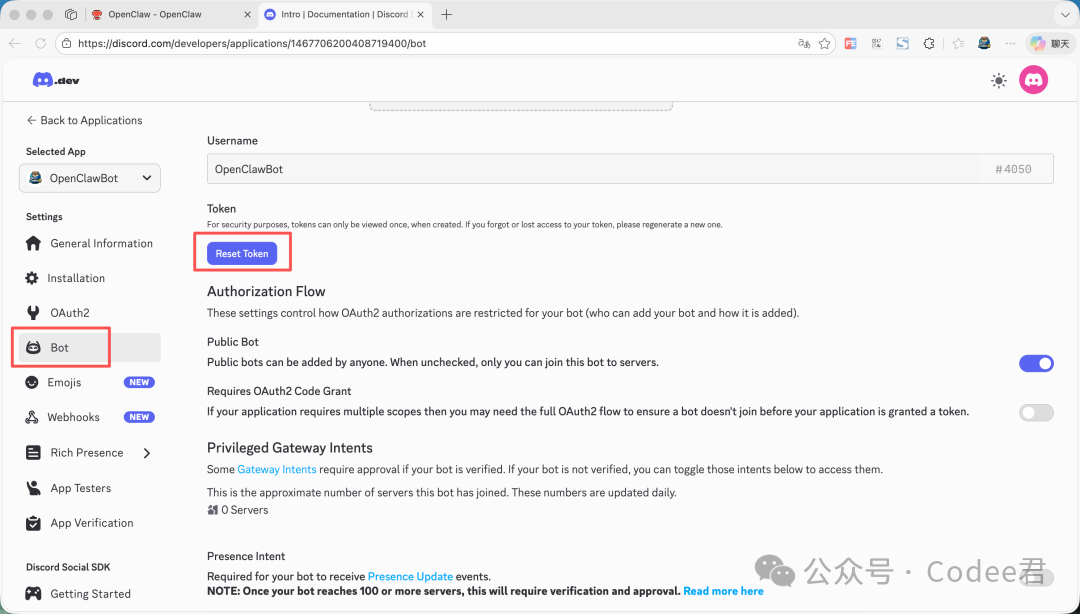Disable the Public Bot toggle
The width and height of the screenshot is (1080, 614).
coord(1036,363)
